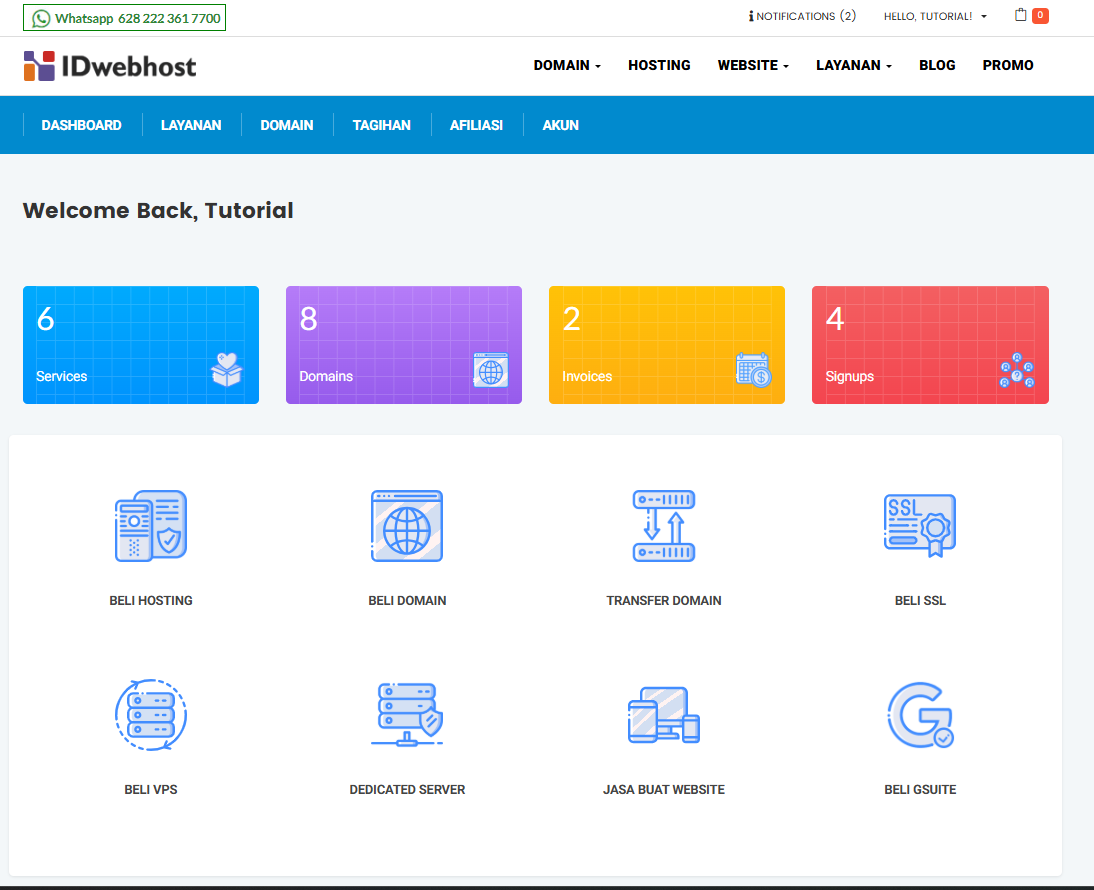Expand the Layanan dropdown in top navigation

(x=853, y=65)
